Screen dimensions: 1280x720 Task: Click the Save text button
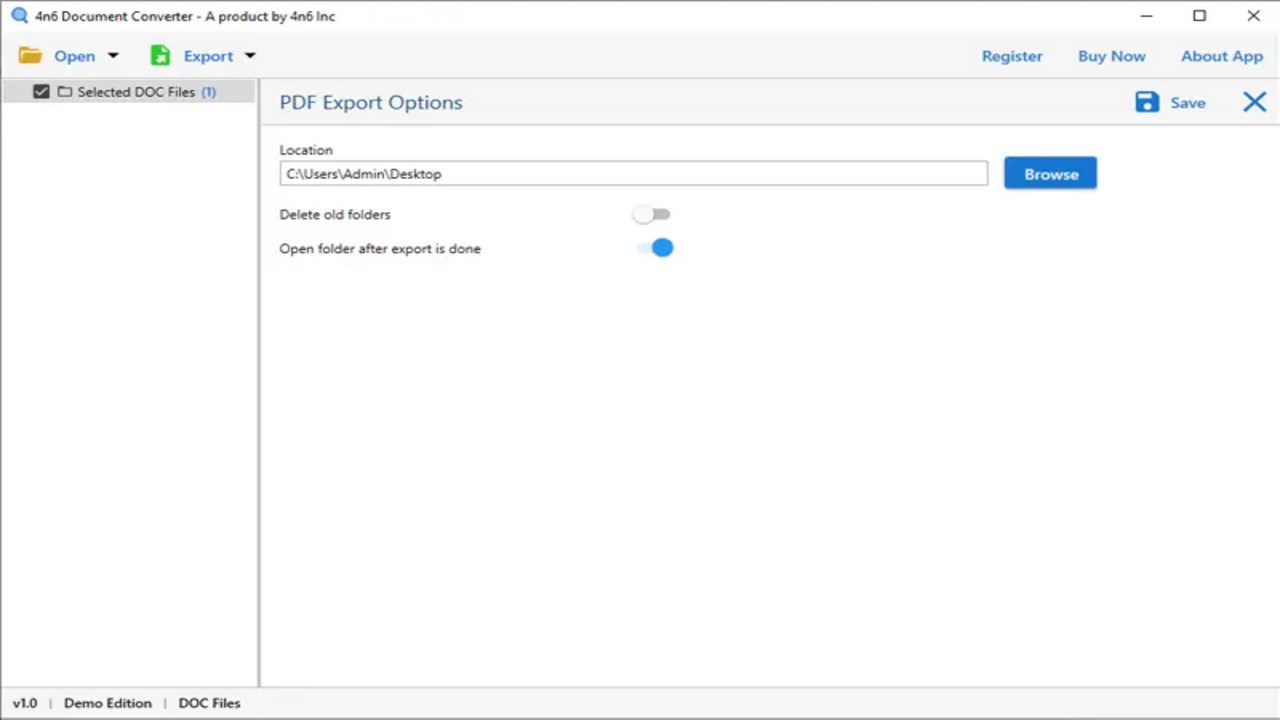tap(1188, 103)
